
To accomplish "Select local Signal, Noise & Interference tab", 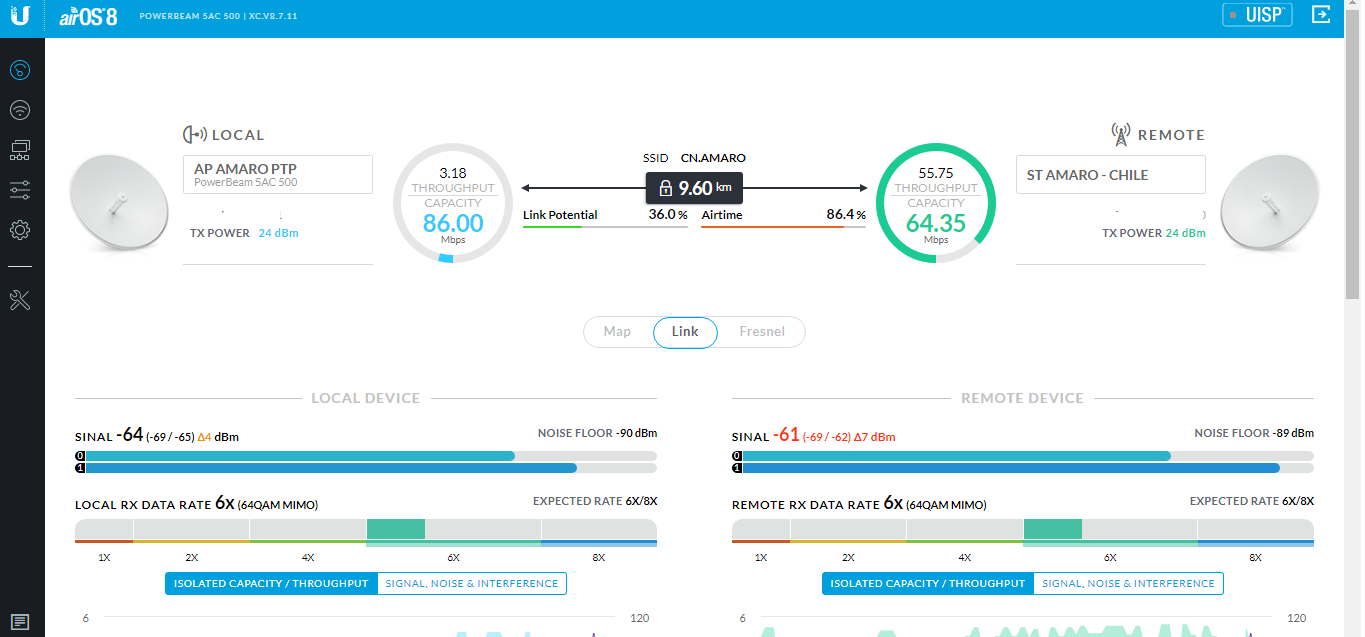I will (x=472, y=583).
